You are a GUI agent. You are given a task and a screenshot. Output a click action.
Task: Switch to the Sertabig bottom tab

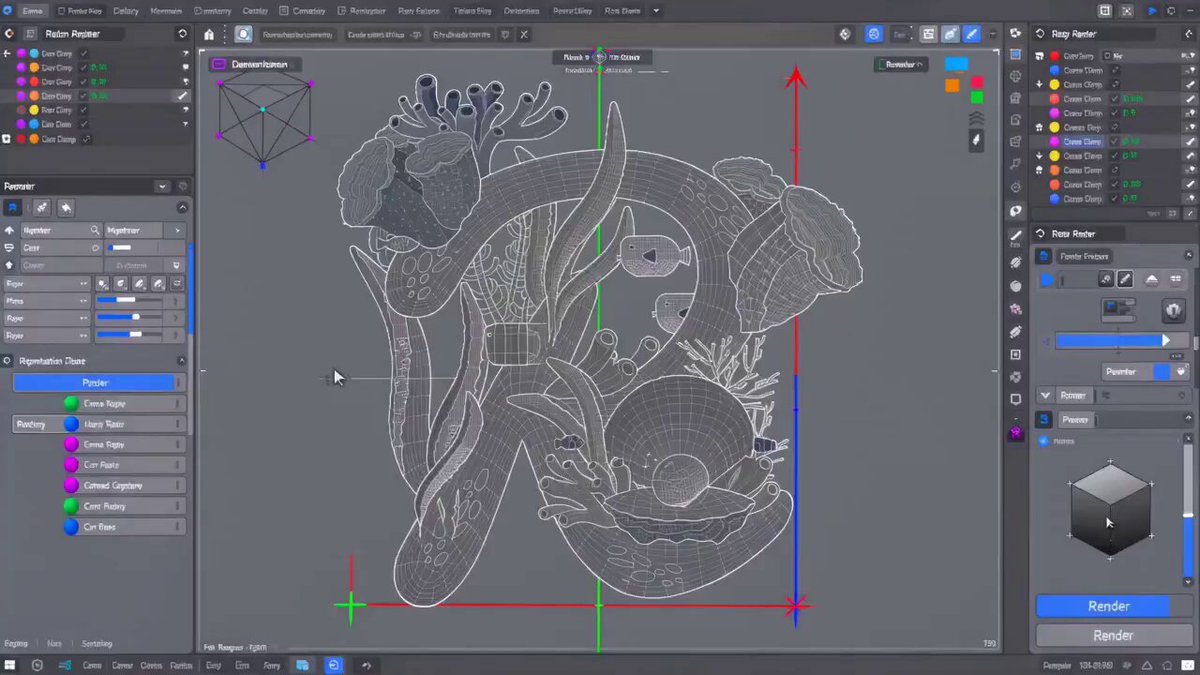point(97,643)
